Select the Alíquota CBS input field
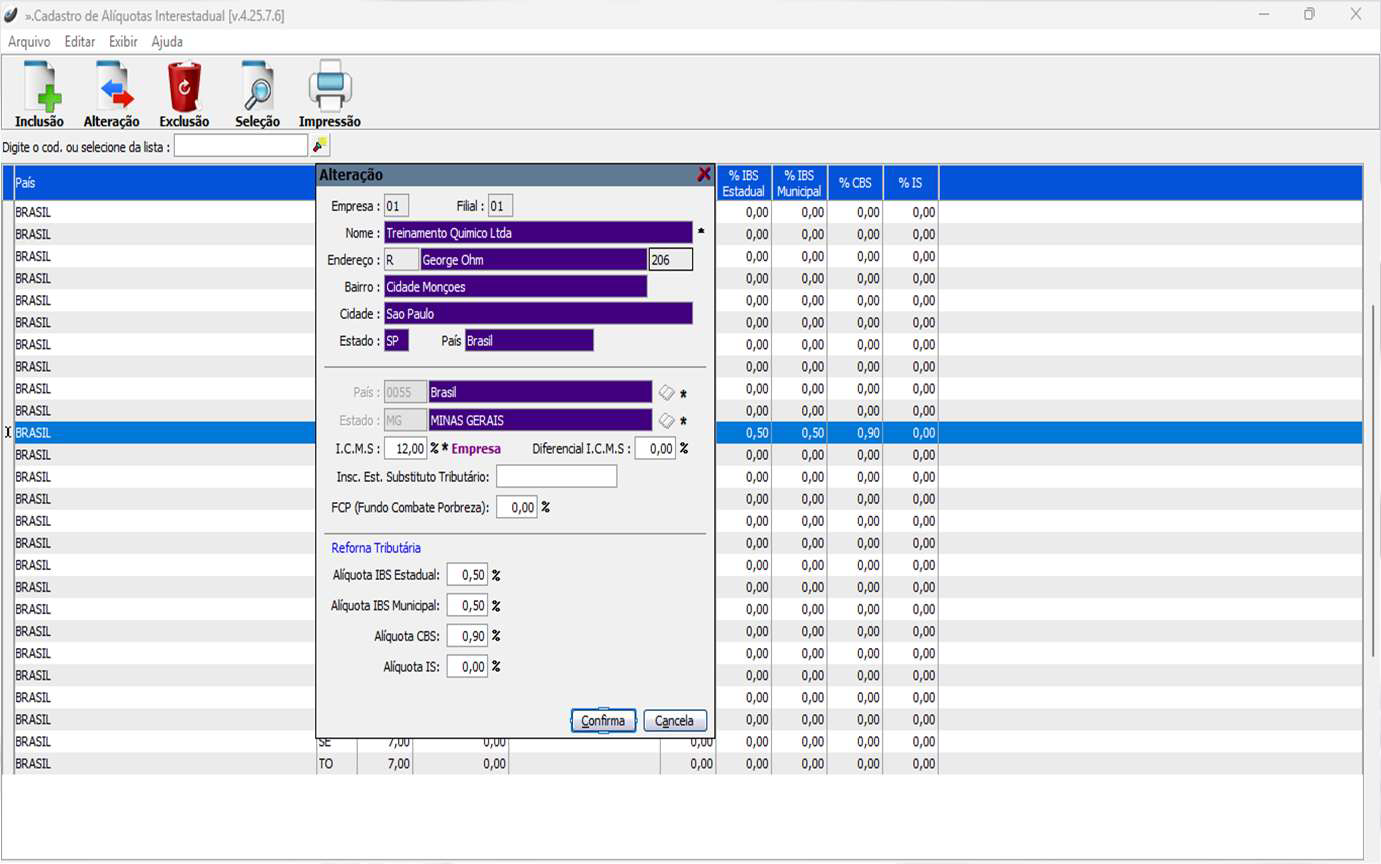This screenshot has height=864, width=1381. pyautogui.click(x=467, y=636)
